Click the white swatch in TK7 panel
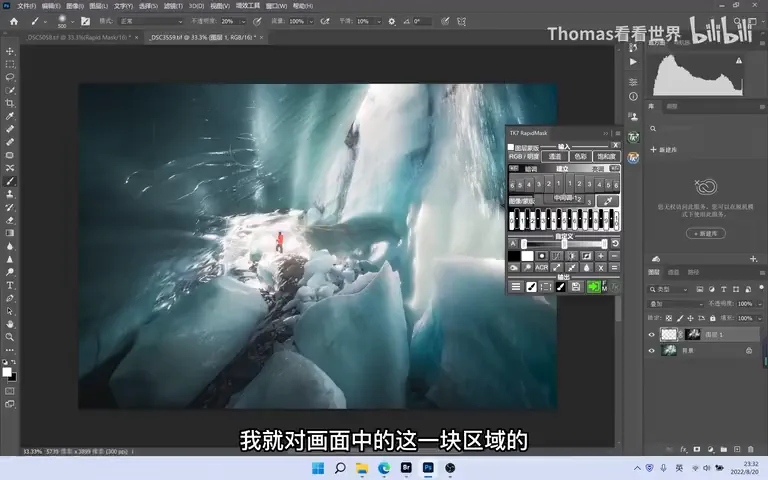Screen dimensions: 768x480 (527, 256)
